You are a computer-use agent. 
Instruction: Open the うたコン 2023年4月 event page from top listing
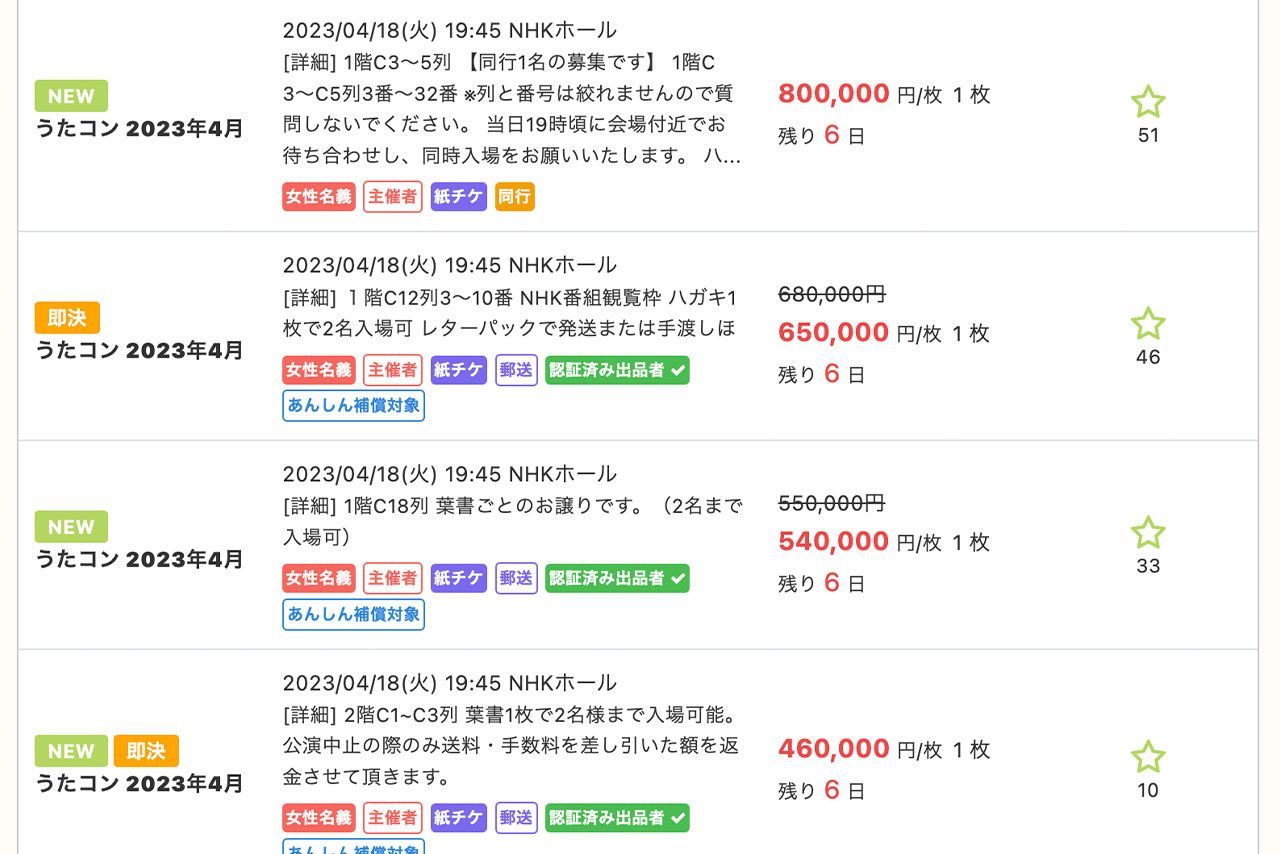pos(140,129)
